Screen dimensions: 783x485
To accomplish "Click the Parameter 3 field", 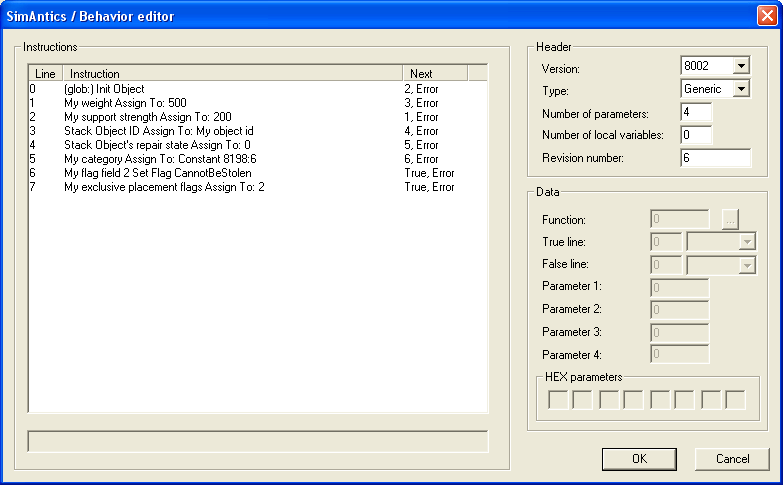I will click(680, 333).
